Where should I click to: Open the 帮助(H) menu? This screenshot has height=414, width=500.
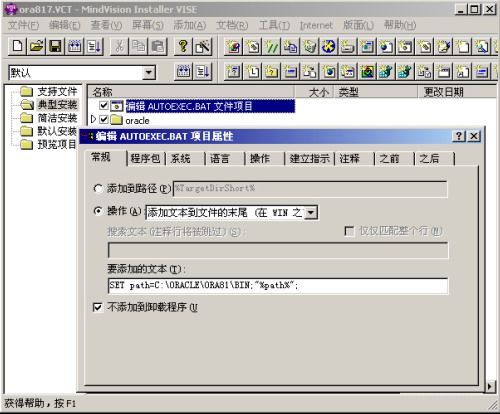click(400, 25)
